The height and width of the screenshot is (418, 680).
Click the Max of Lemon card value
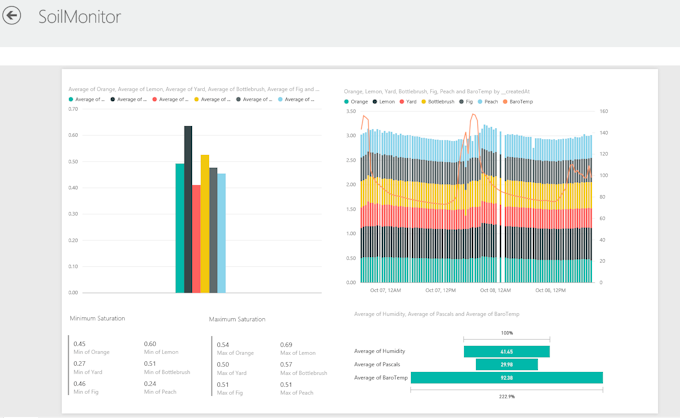[x=286, y=344]
